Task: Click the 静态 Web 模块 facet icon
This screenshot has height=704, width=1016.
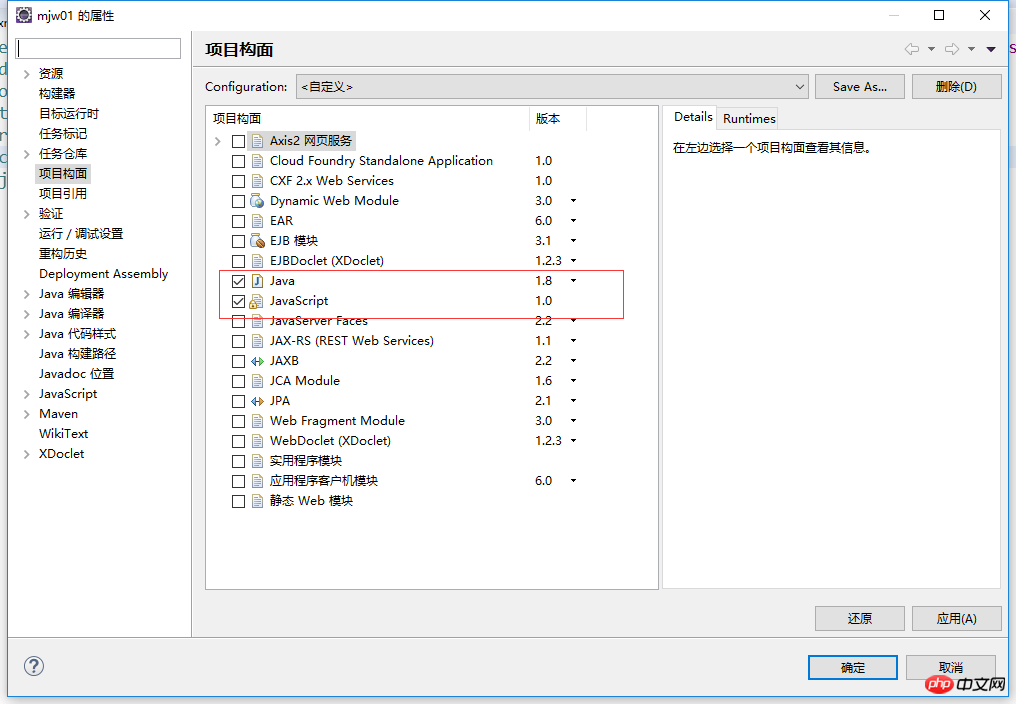Action: (257, 501)
